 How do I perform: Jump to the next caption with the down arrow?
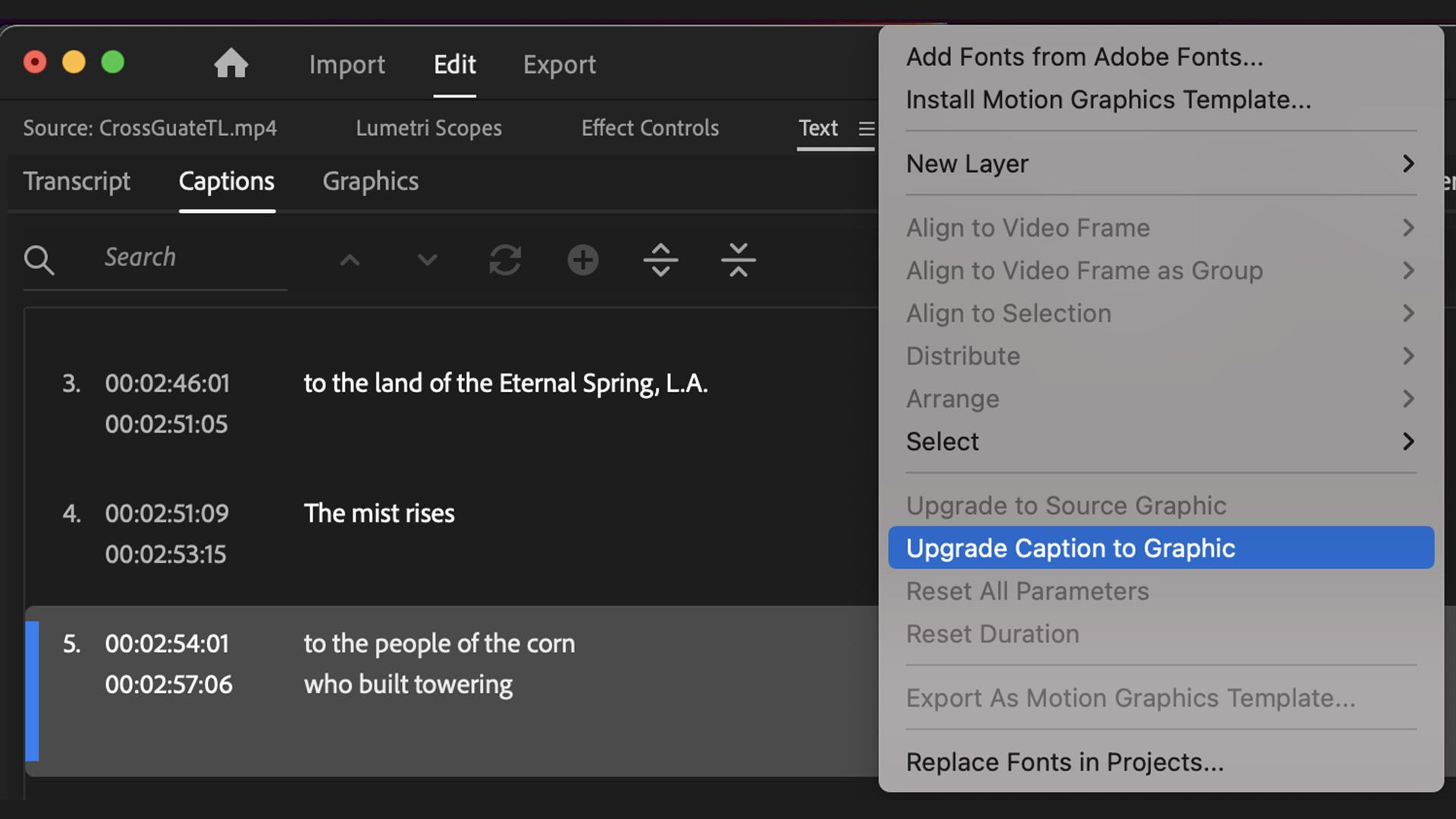pos(427,260)
